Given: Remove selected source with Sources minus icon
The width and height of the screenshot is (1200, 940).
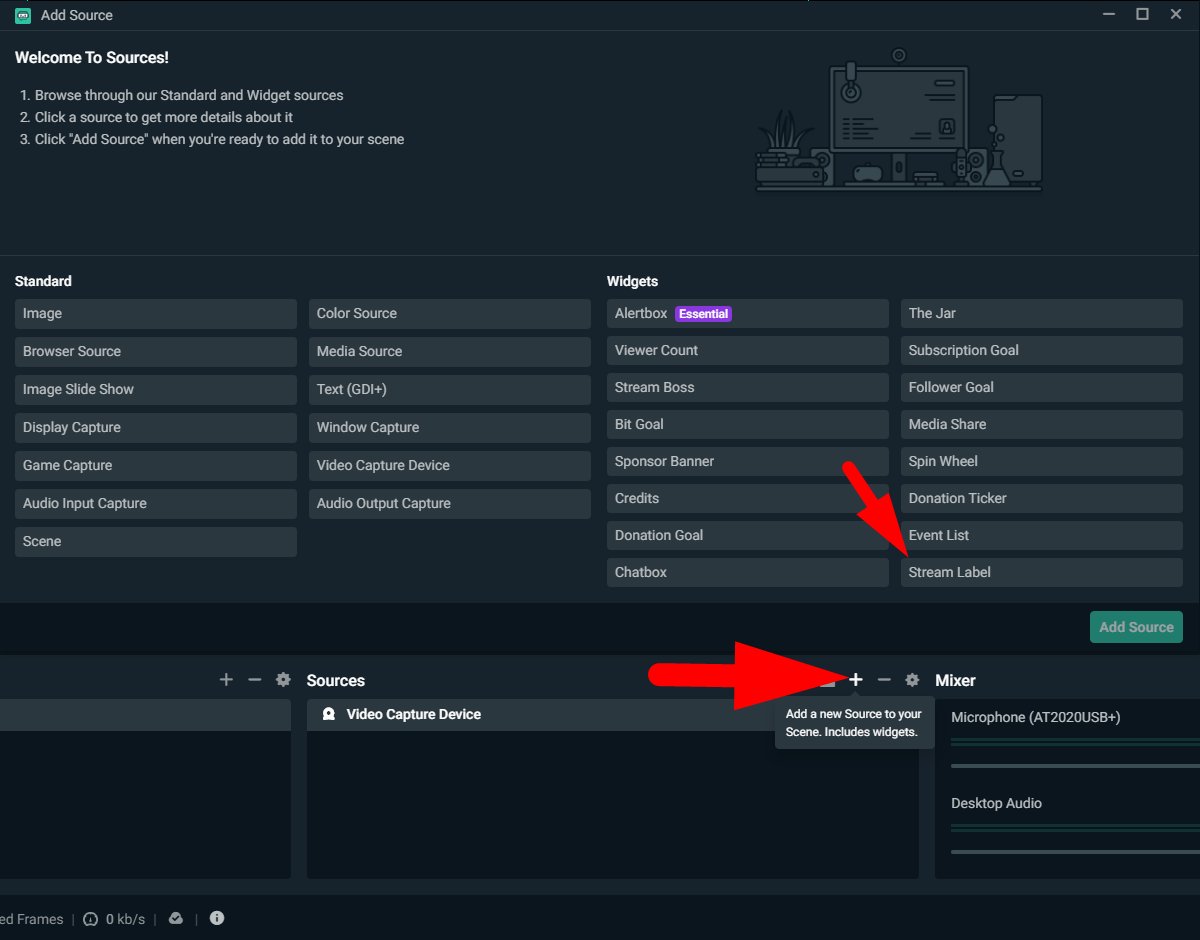Looking at the screenshot, I should [884, 680].
